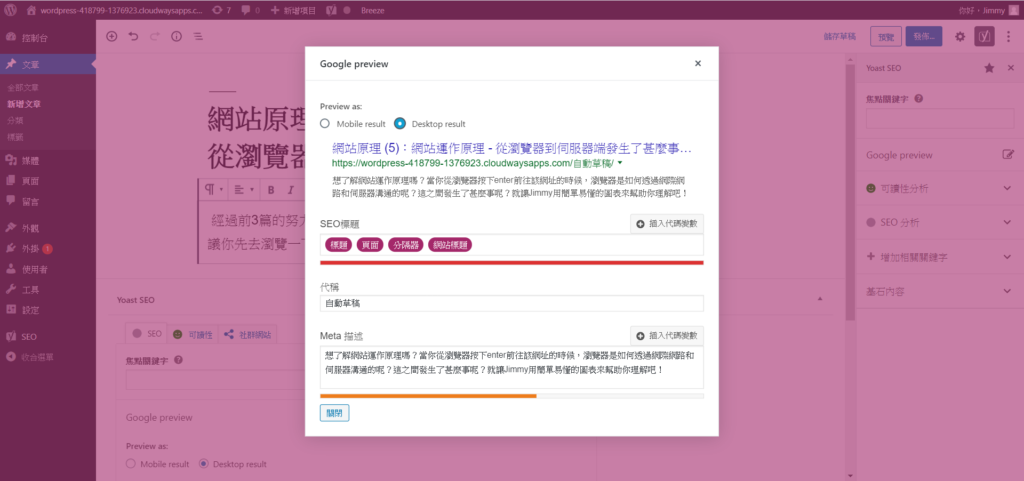Viewport: 1024px width, 481px height.
Task: Click the add block plus icon
Action: coord(112,37)
